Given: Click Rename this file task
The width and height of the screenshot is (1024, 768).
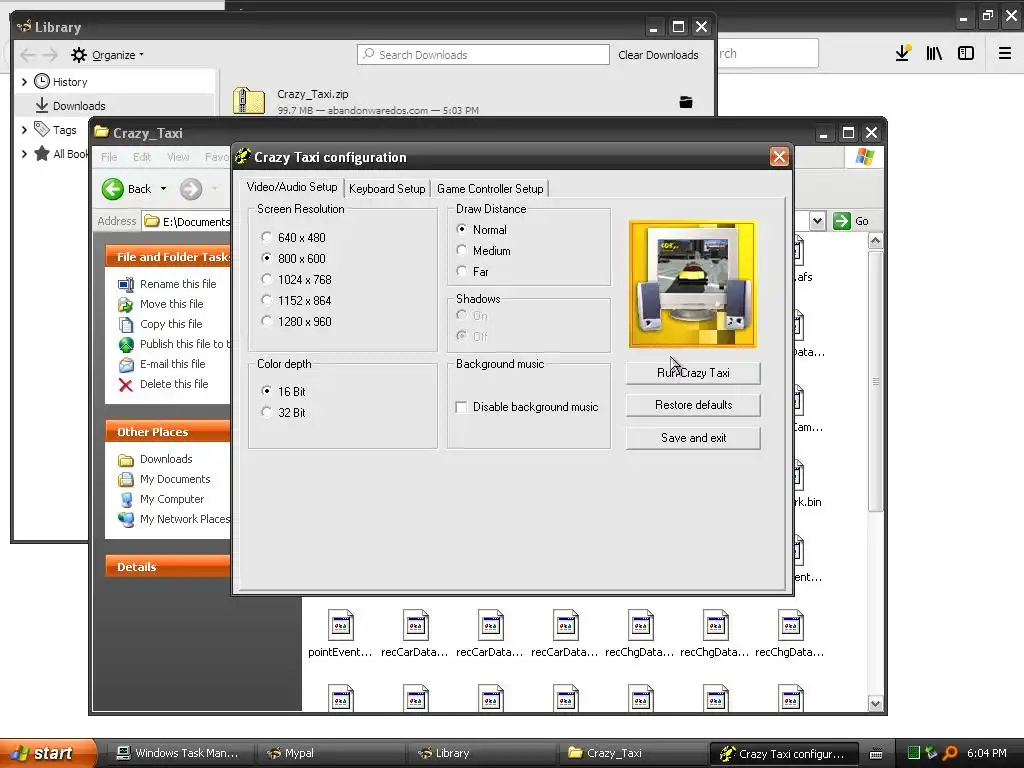Looking at the screenshot, I should (178, 283).
